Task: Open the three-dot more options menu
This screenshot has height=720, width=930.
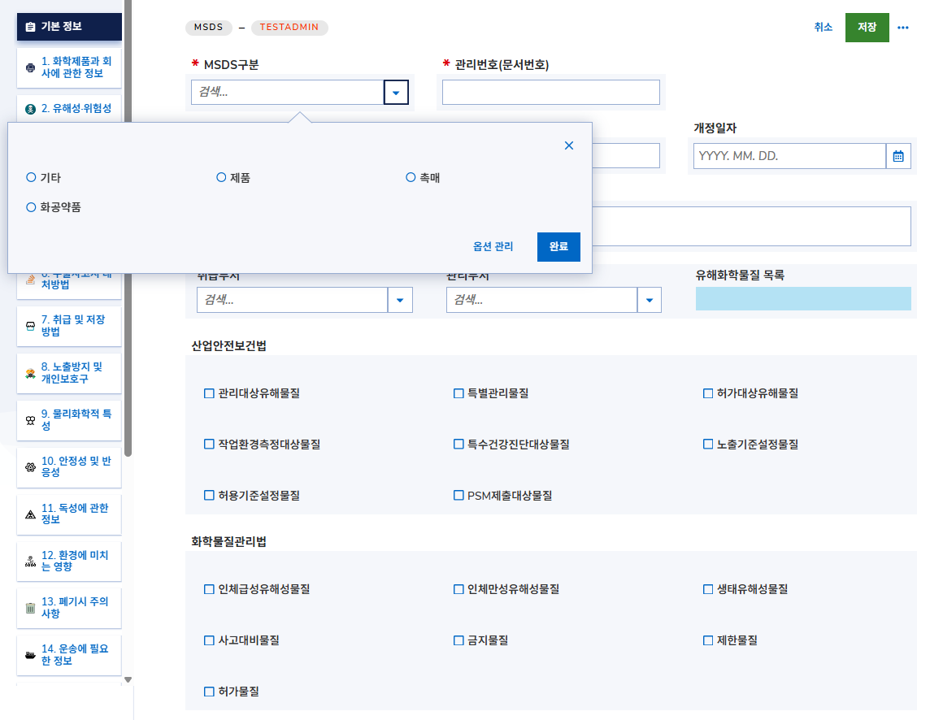Action: (903, 27)
